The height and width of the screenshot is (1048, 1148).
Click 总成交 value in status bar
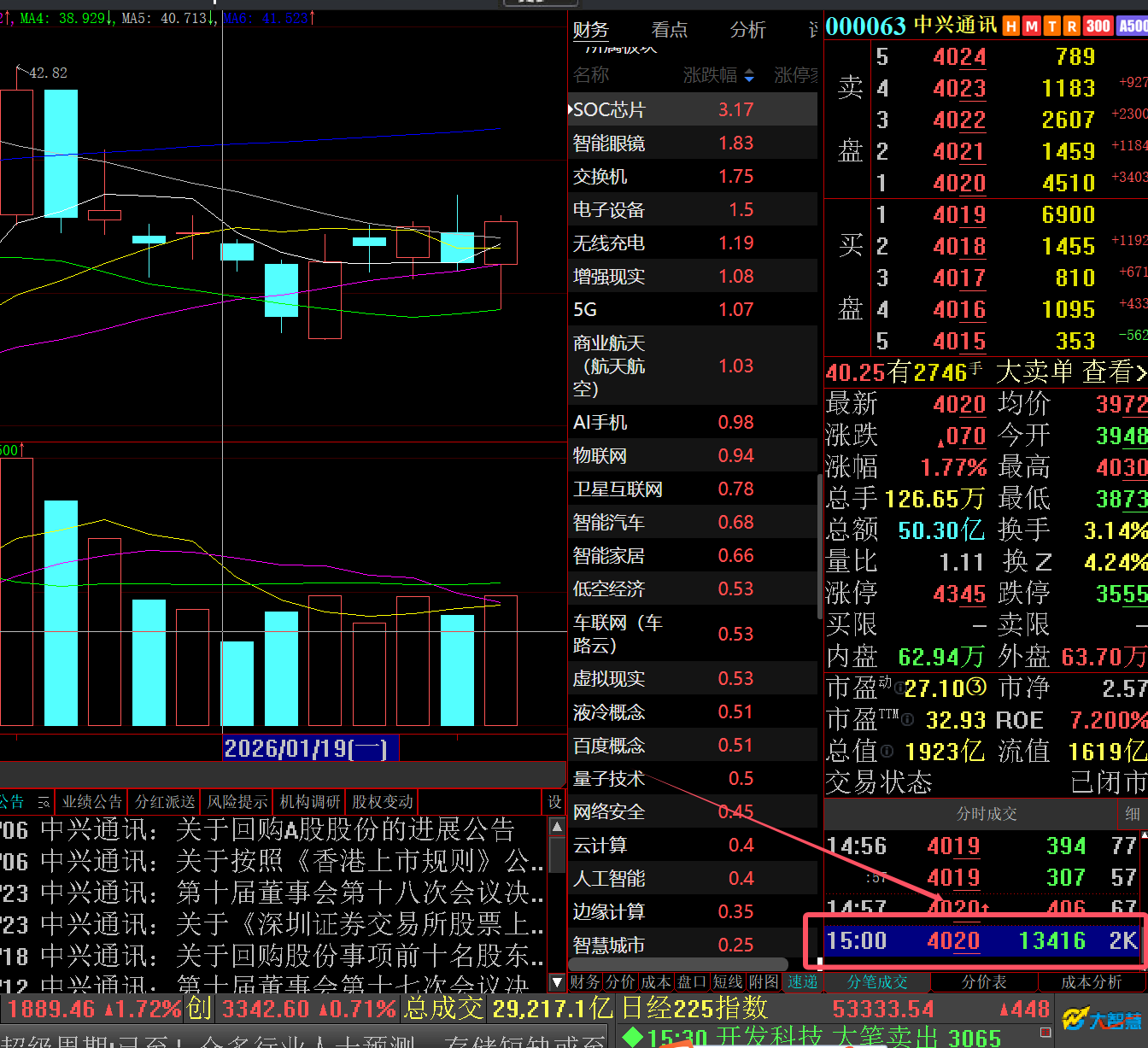(553, 1009)
